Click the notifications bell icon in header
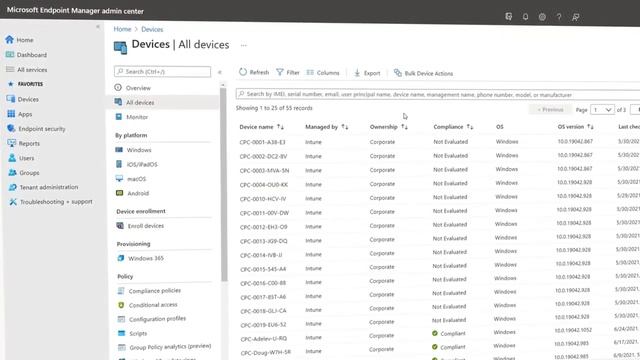The height and width of the screenshot is (360, 640). 525,17
